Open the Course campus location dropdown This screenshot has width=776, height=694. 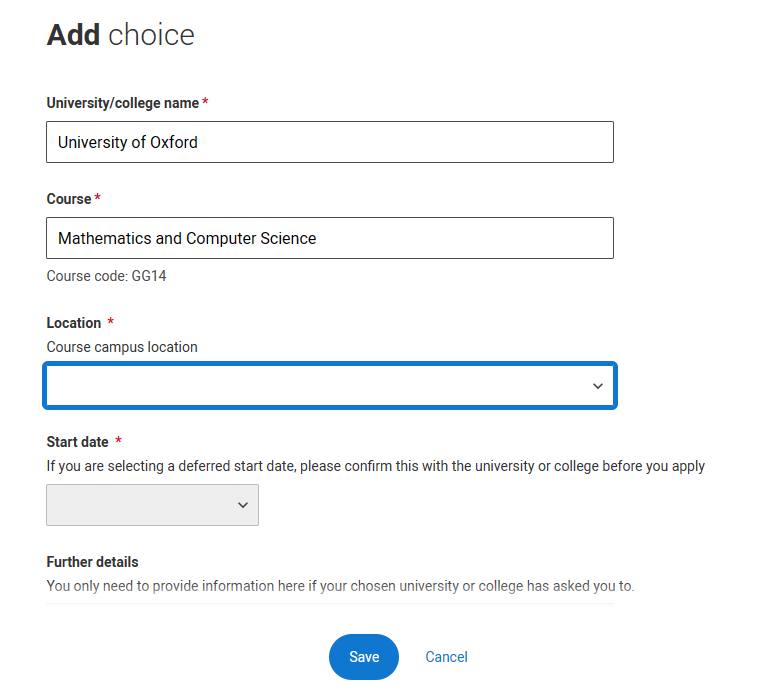pyautogui.click(x=330, y=386)
